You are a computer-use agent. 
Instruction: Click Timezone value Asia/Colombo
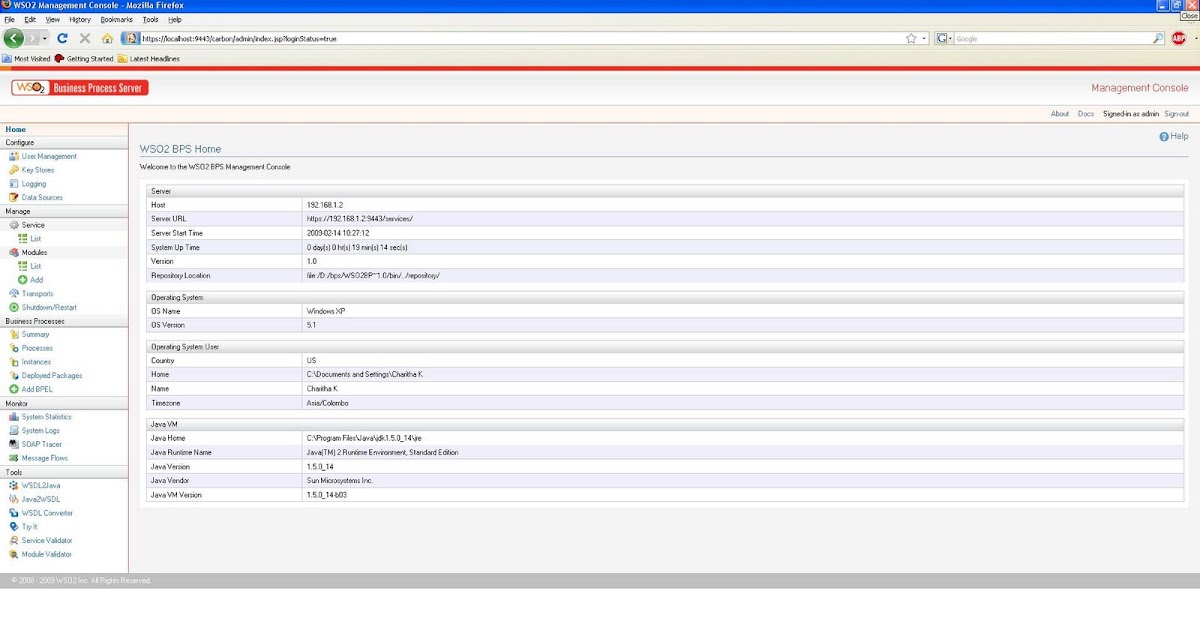pyautogui.click(x=328, y=402)
